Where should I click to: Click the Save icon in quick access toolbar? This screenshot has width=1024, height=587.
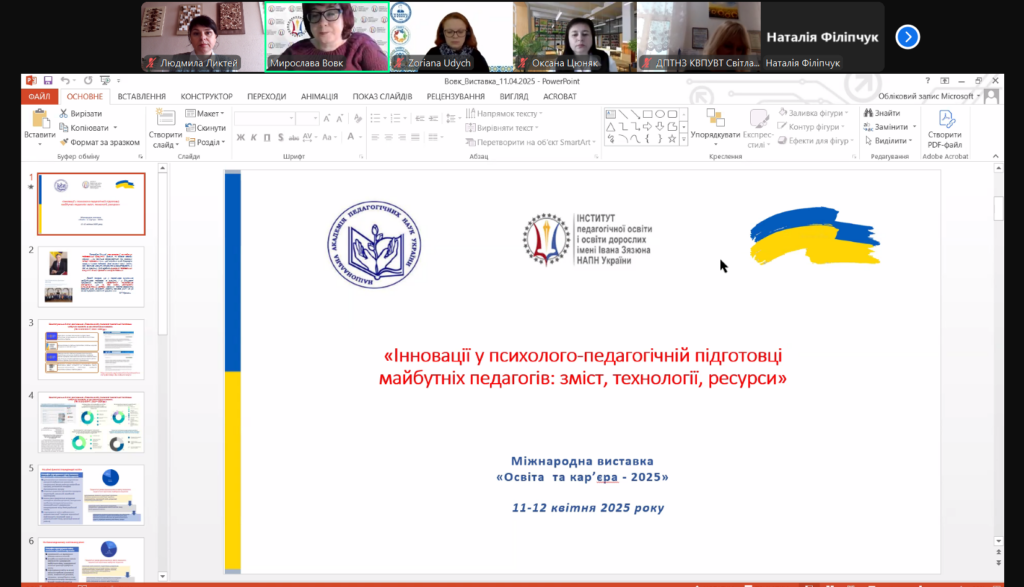click(47, 80)
